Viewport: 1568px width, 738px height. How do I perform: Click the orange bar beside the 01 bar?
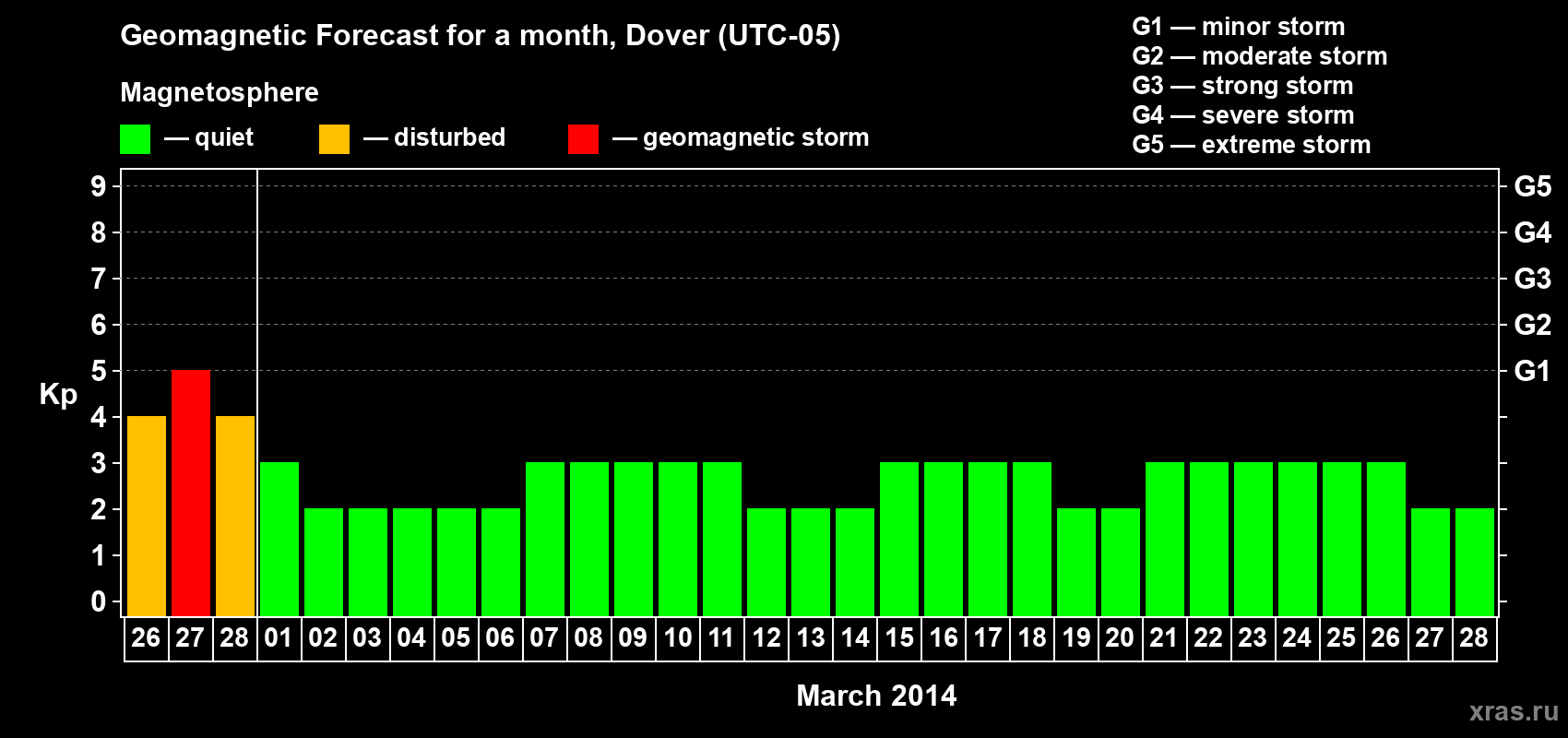pyautogui.click(x=235, y=517)
